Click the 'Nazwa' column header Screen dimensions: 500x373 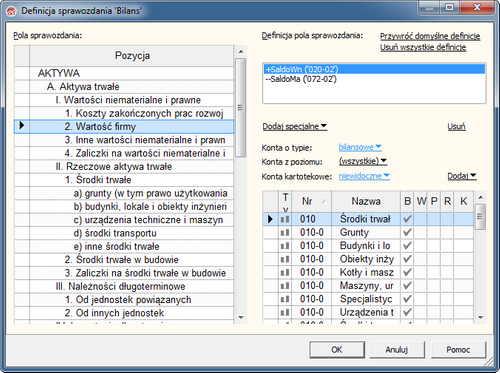point(366,201)
